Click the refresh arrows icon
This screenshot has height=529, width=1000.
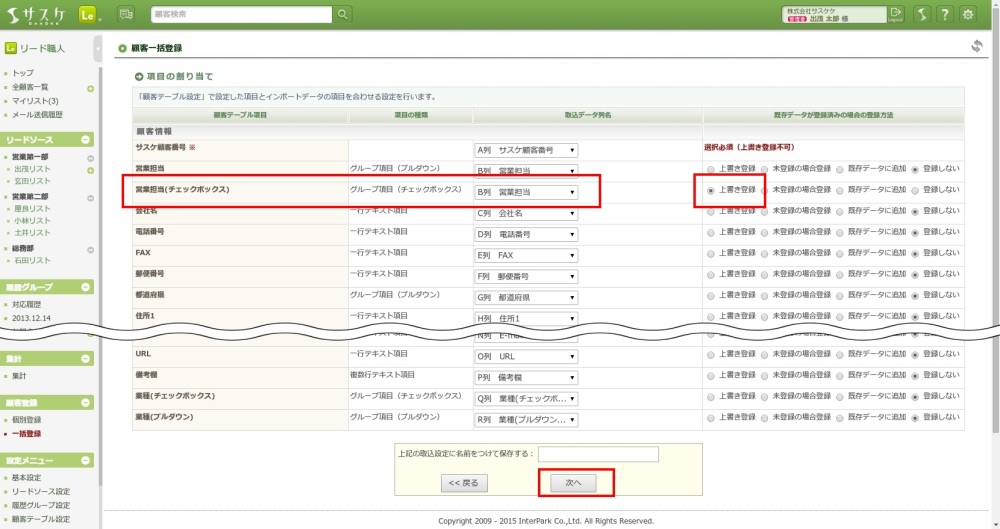977,46
